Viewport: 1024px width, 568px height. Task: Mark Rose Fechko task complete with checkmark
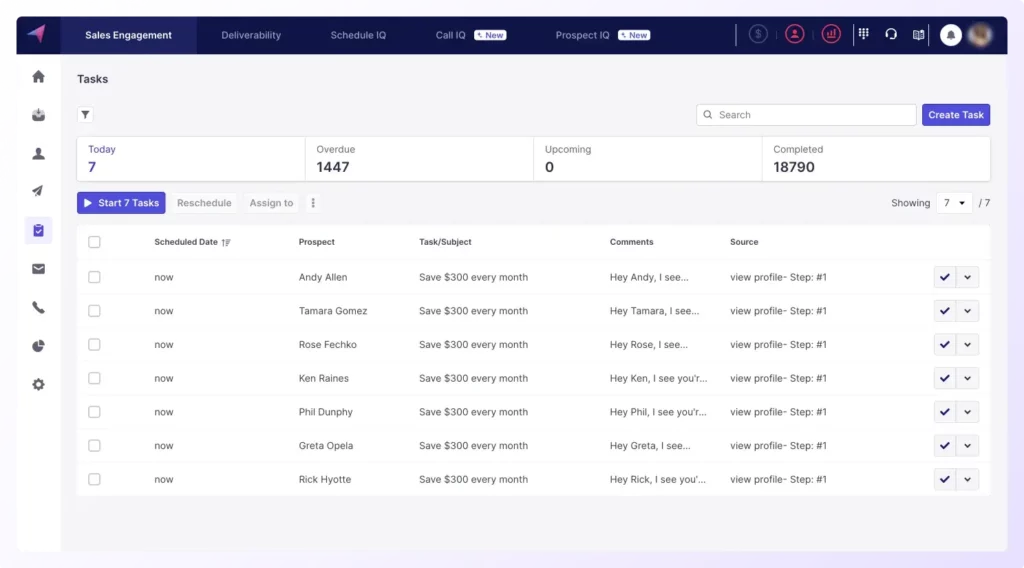(x=944, y=345)
